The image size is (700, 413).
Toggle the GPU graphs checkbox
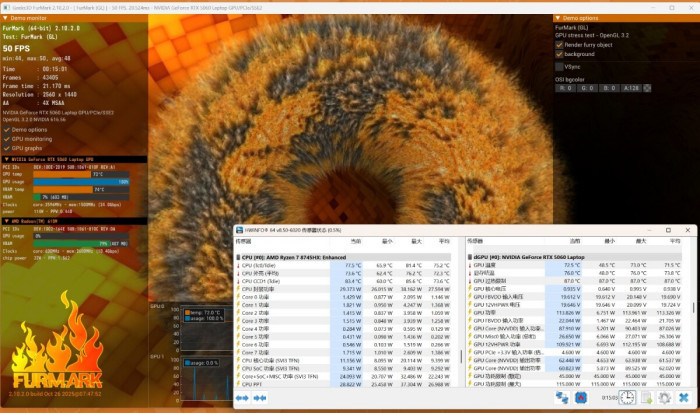click(7, 148)
